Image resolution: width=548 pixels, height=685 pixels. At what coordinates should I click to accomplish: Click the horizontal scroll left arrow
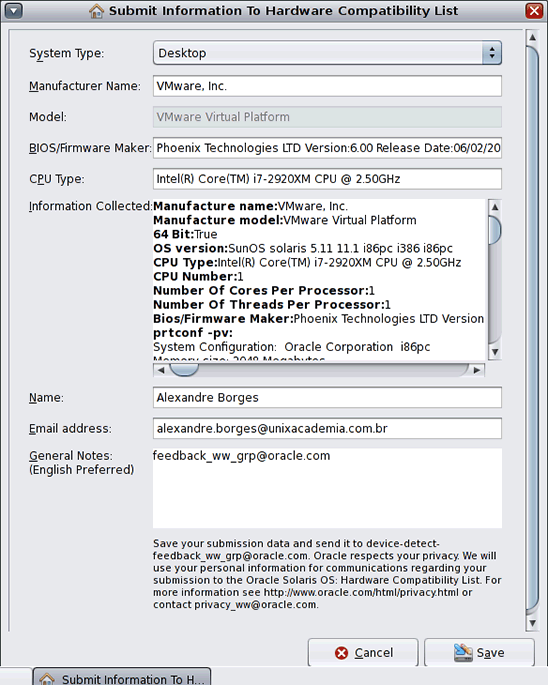(161, 370)
